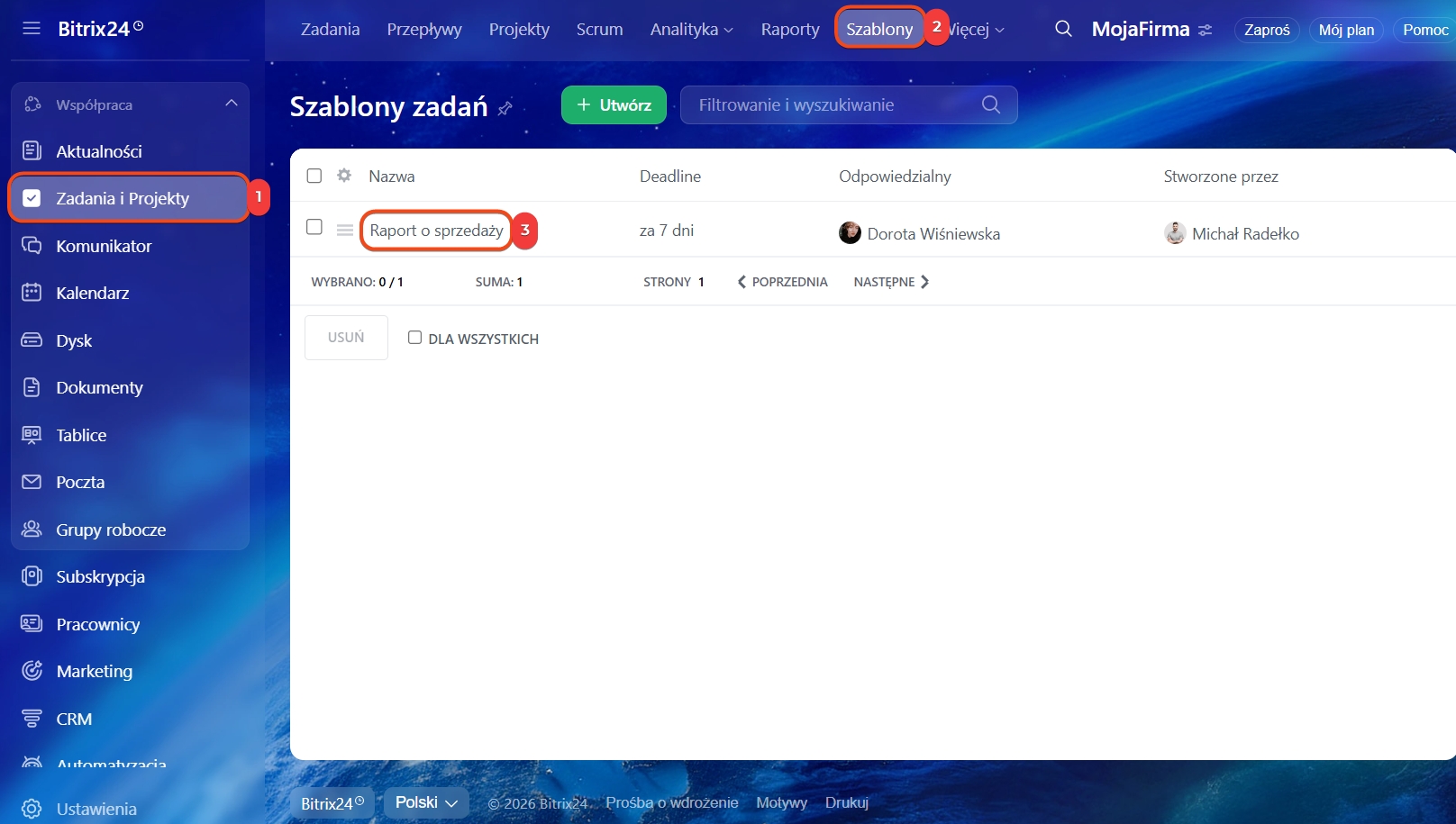
Task: Open the Dysk drive icon
Action: point(32,340)
